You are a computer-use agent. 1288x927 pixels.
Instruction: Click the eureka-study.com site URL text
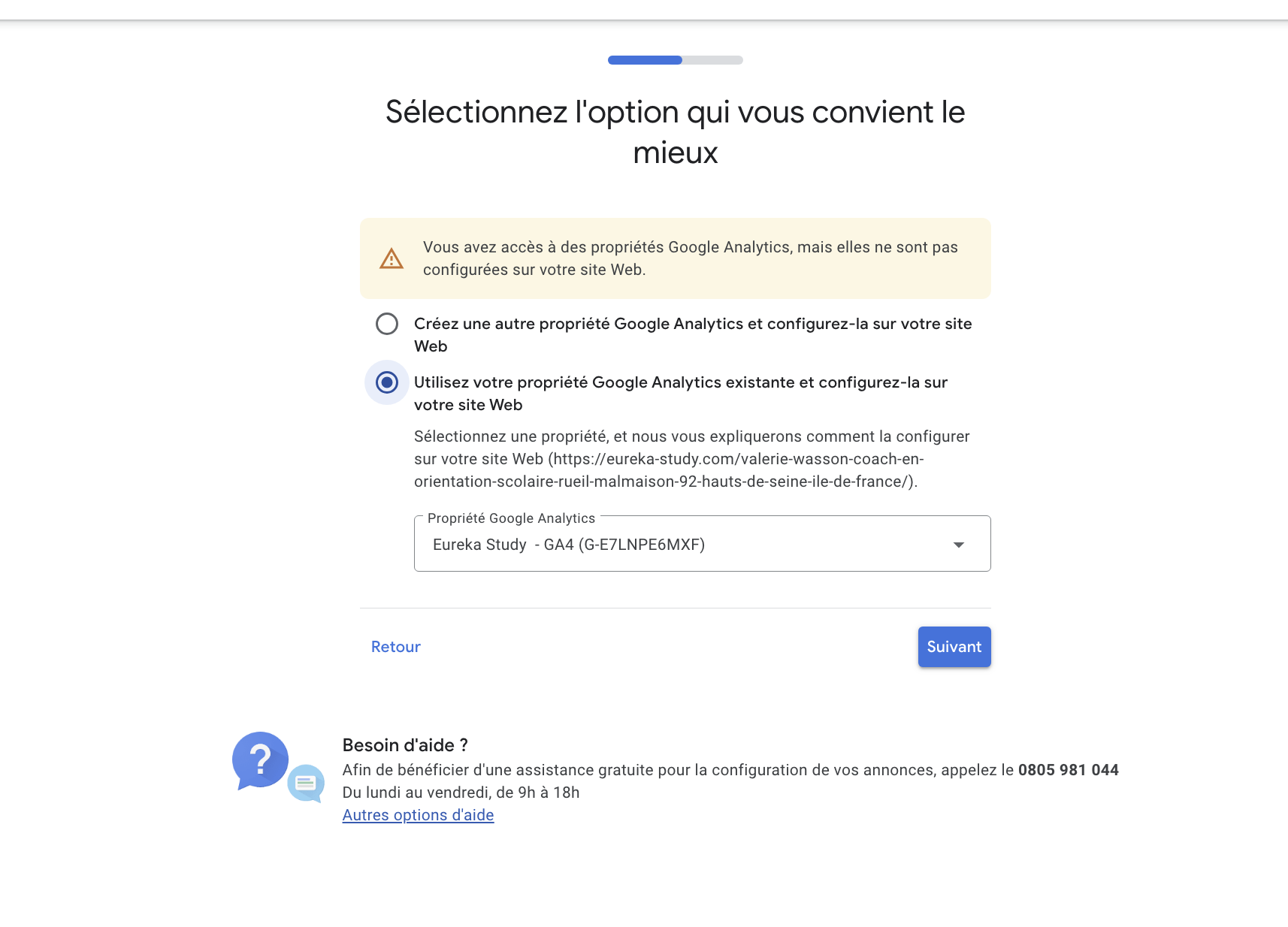point(736,459)
